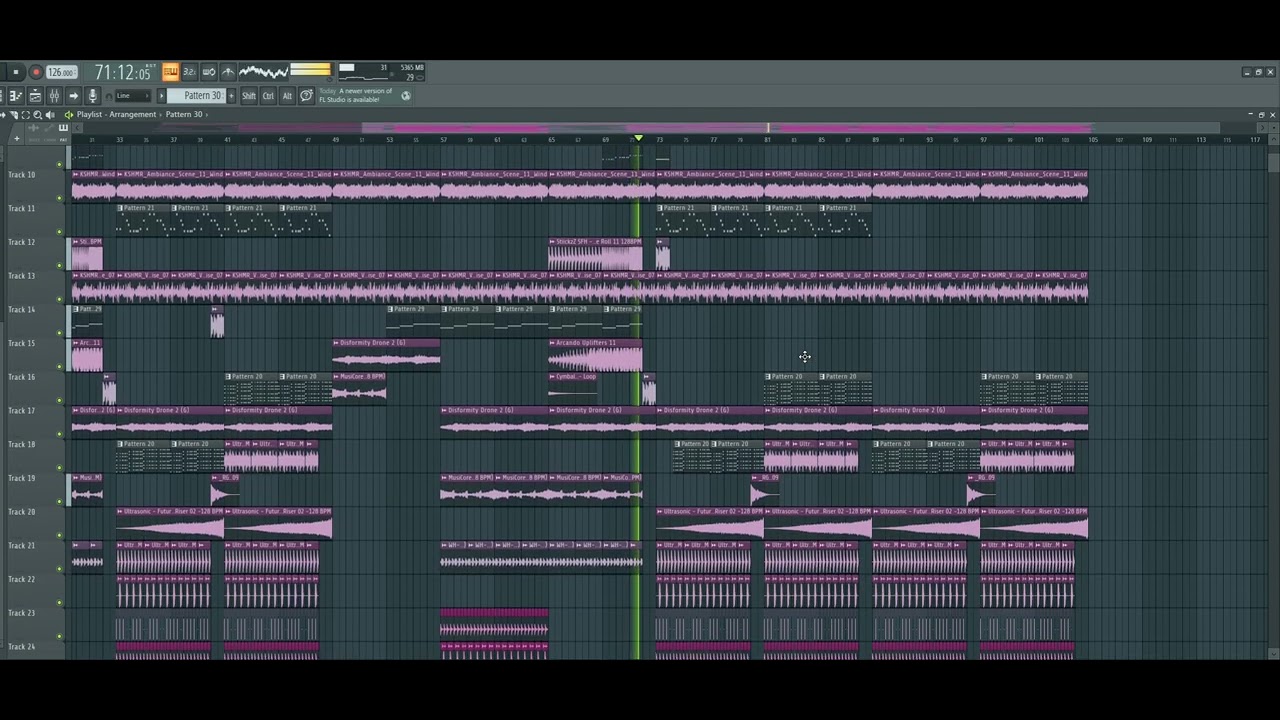Viewport: 1280px width, 720px height.
Task: Add a new pattern with plus button
Action: [231, 96]
